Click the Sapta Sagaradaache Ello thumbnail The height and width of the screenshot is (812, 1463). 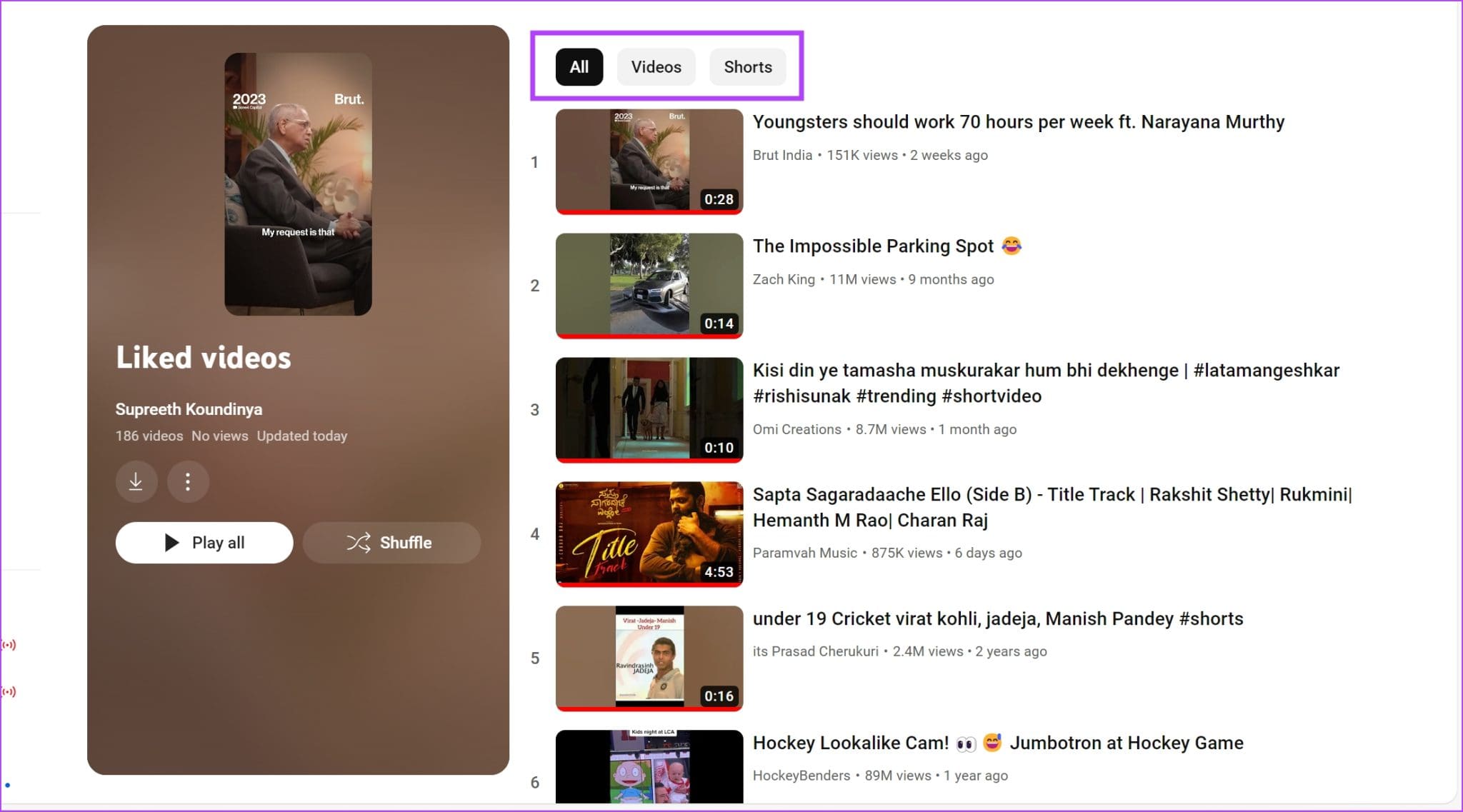click(x=649, y=532)
